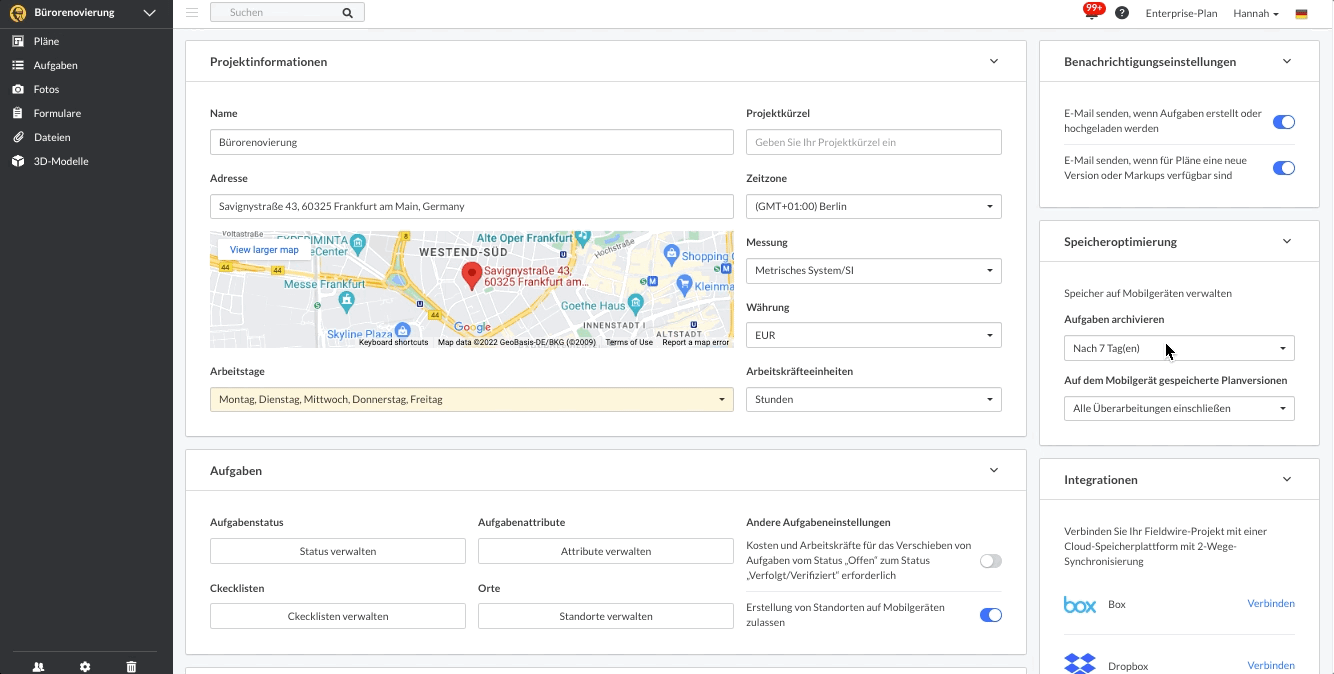The width and height of the screenshot is (1334, 674).
Task: Click Verbinden link for Box
Action: 1271,604
